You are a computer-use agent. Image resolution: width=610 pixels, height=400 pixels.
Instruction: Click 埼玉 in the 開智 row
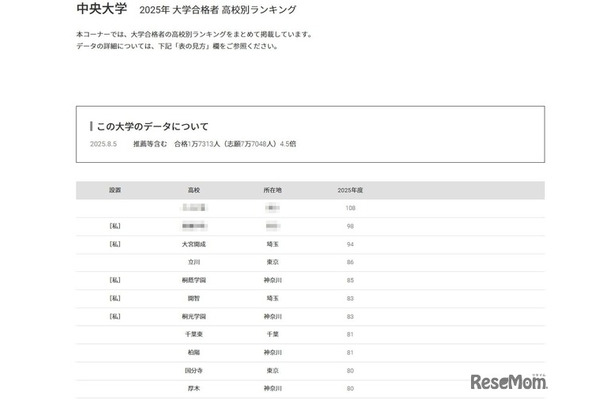point(272,298)
